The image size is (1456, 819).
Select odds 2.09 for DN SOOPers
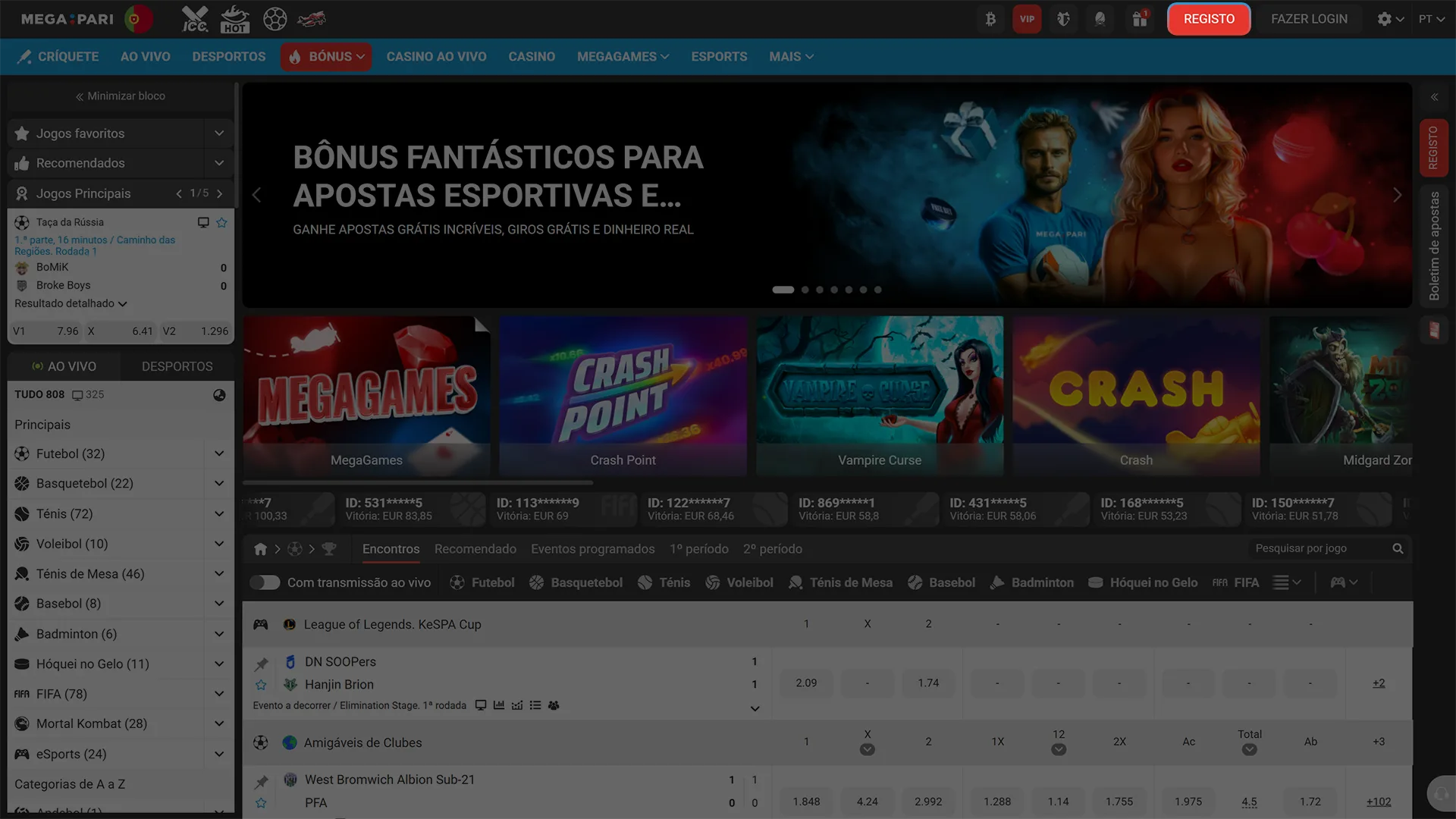click(x=806, y=683)
